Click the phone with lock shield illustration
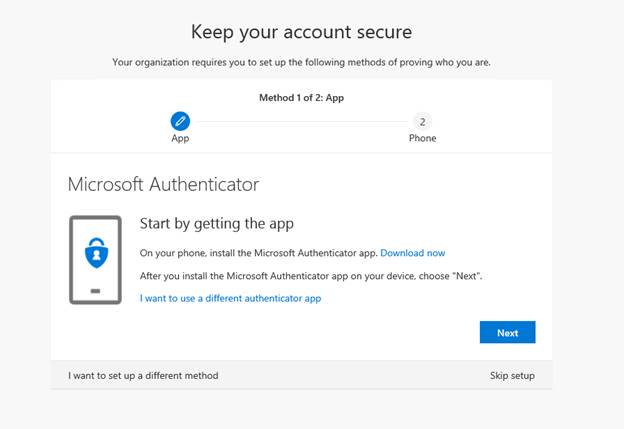 coord(96,260)
